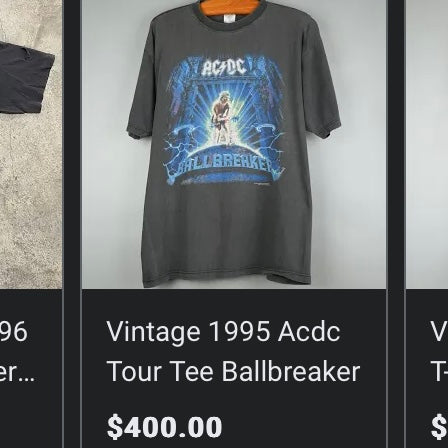This screenshot has width=448, height=448.
Task: Click the Tour Tee Ballbreaker title line
Action: [x=233, y=371]
